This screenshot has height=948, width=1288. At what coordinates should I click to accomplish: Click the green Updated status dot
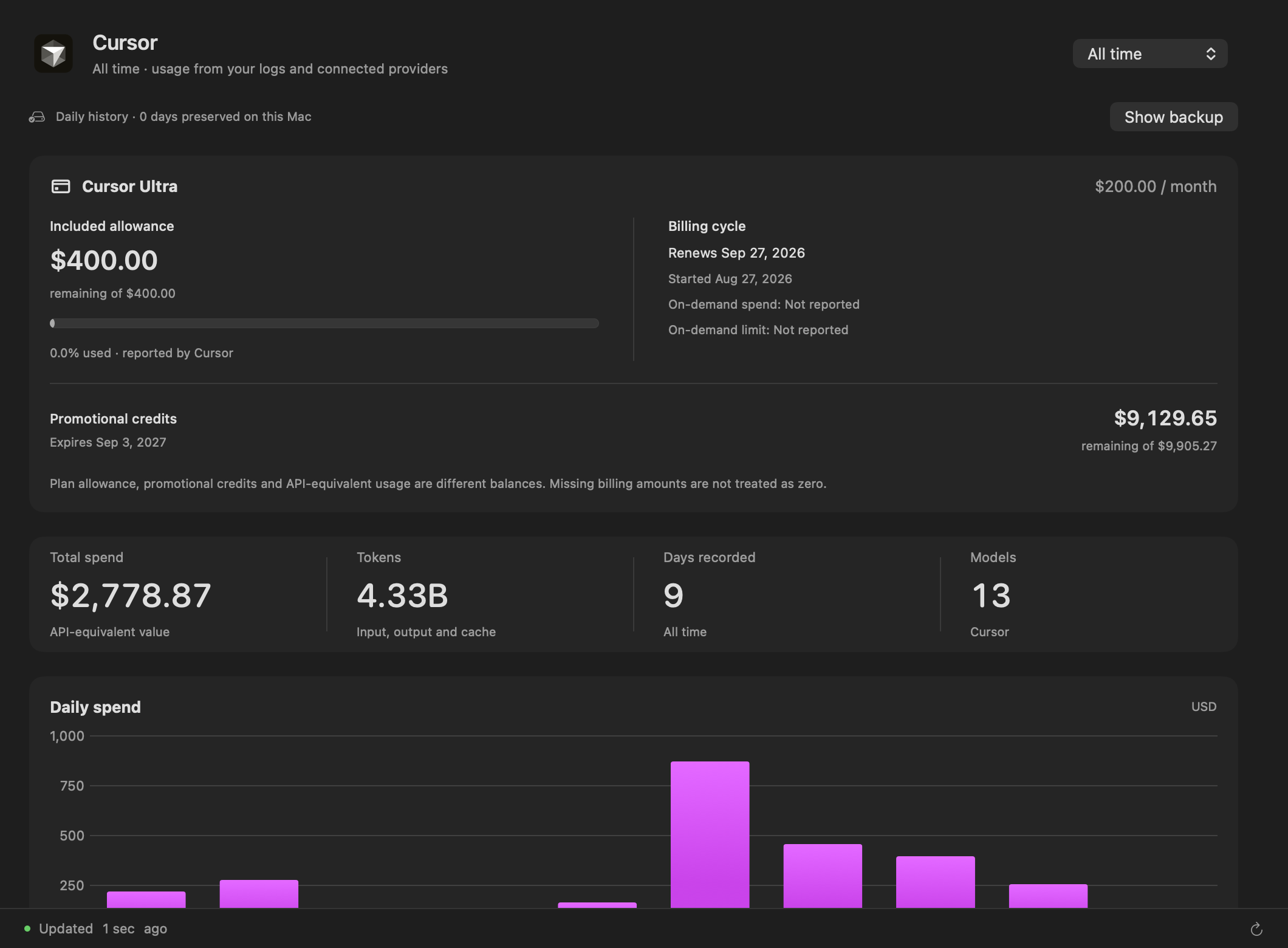pos(27,929)
